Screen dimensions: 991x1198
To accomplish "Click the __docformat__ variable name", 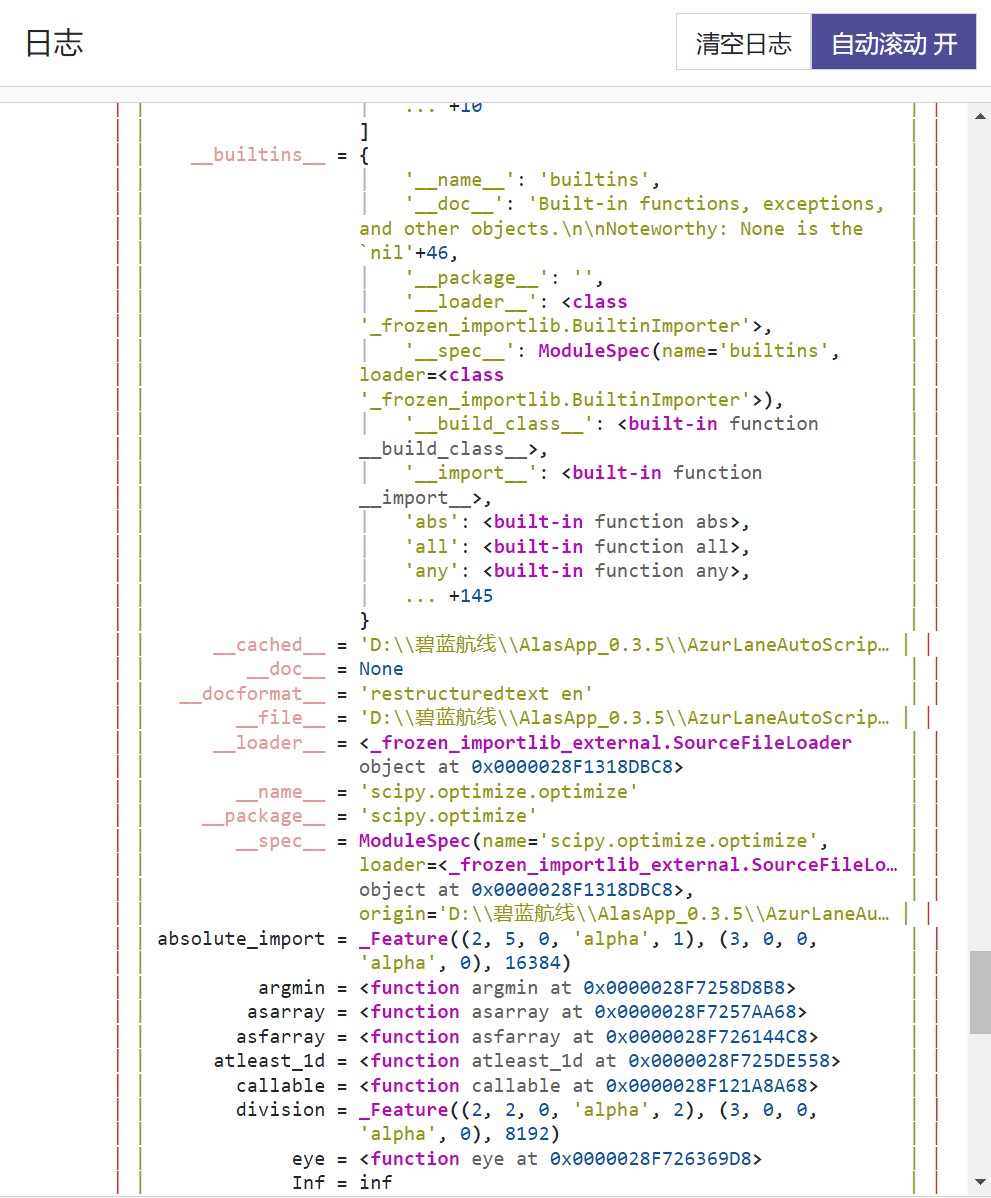I will tap(252, 694).
